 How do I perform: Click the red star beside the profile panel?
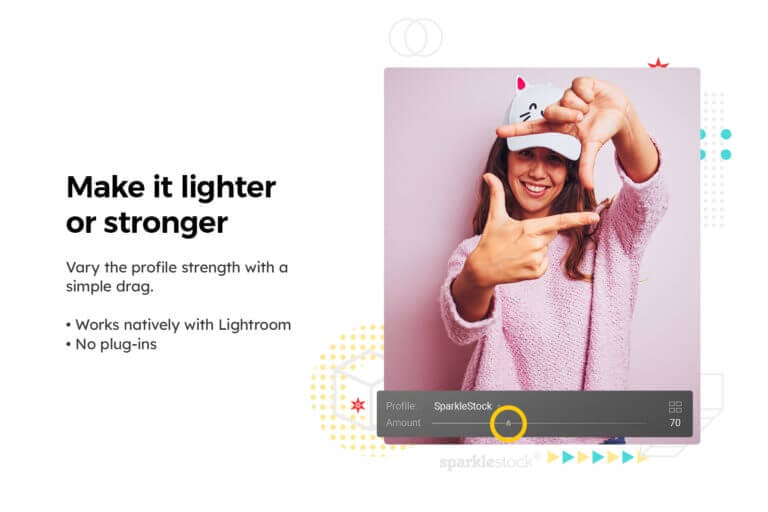click(358, 405)
